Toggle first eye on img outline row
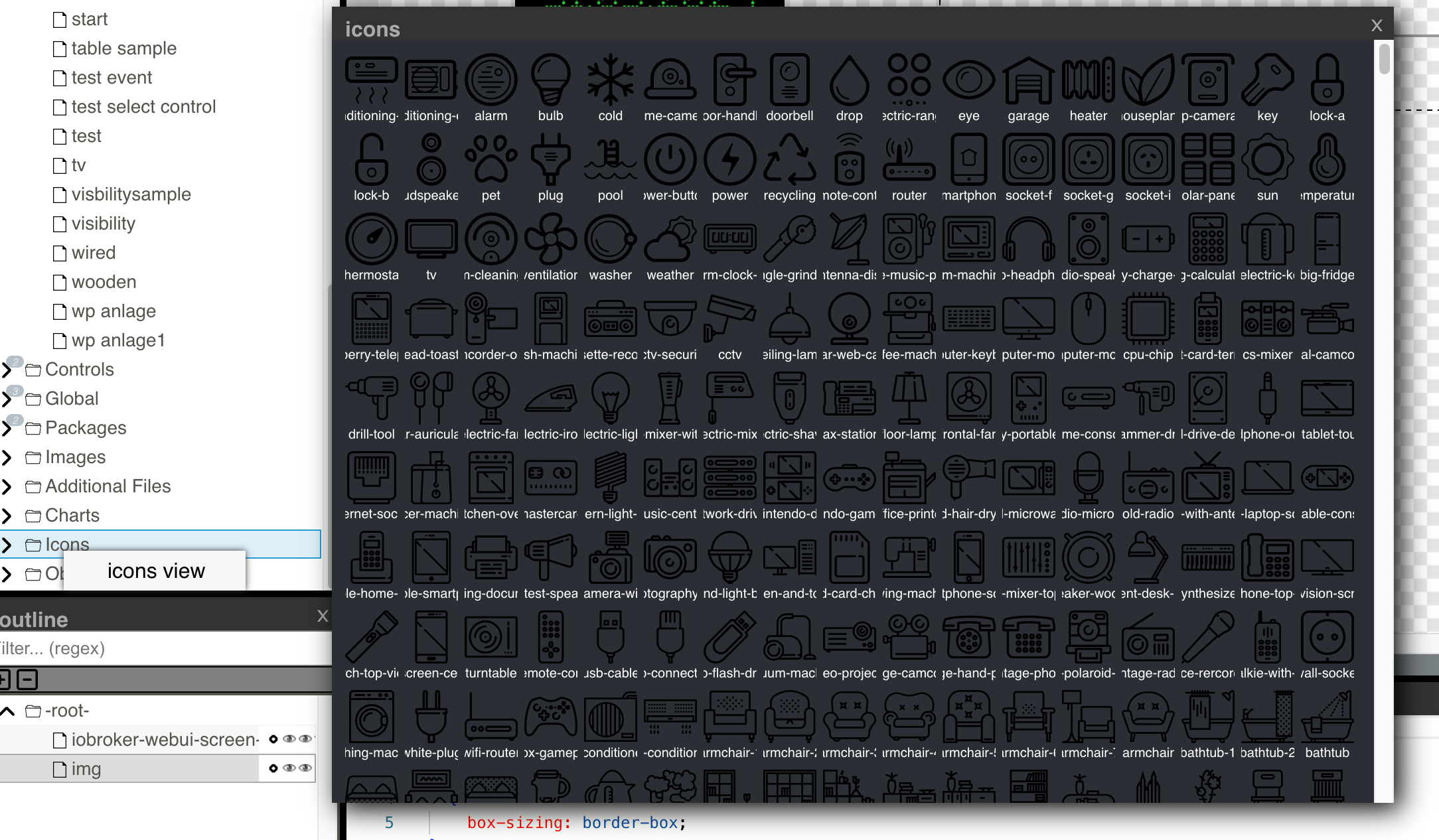The image size is (1439, 840). click(x=289, y=768)
